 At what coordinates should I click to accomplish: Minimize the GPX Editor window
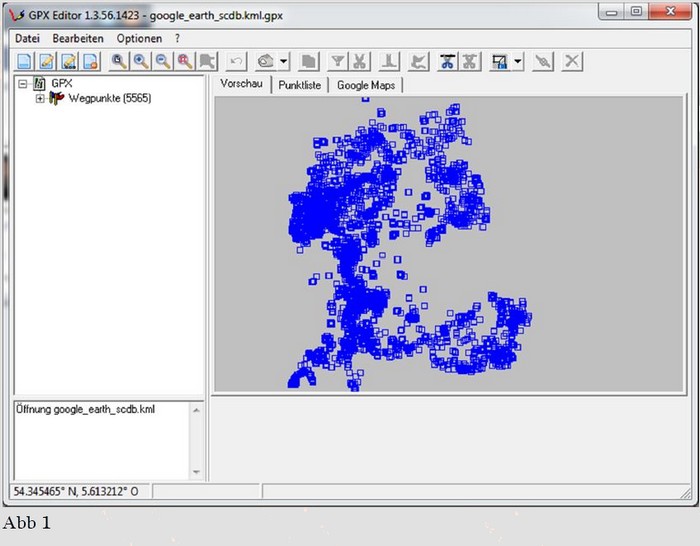612,12
